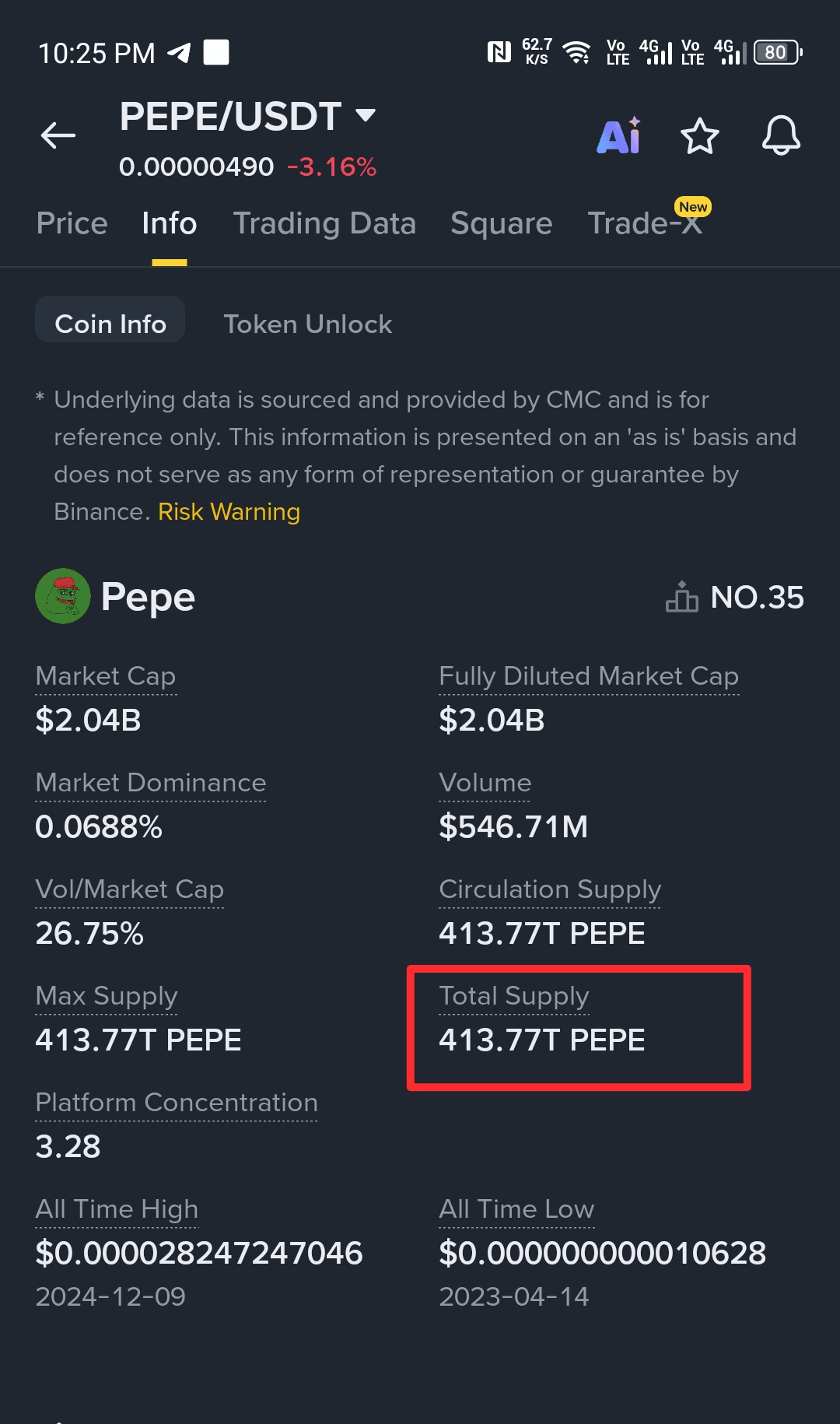Viewport: 840px width, 1424px height.
Task: Tap the Platform Concentration label
Action: (177, 1102)
